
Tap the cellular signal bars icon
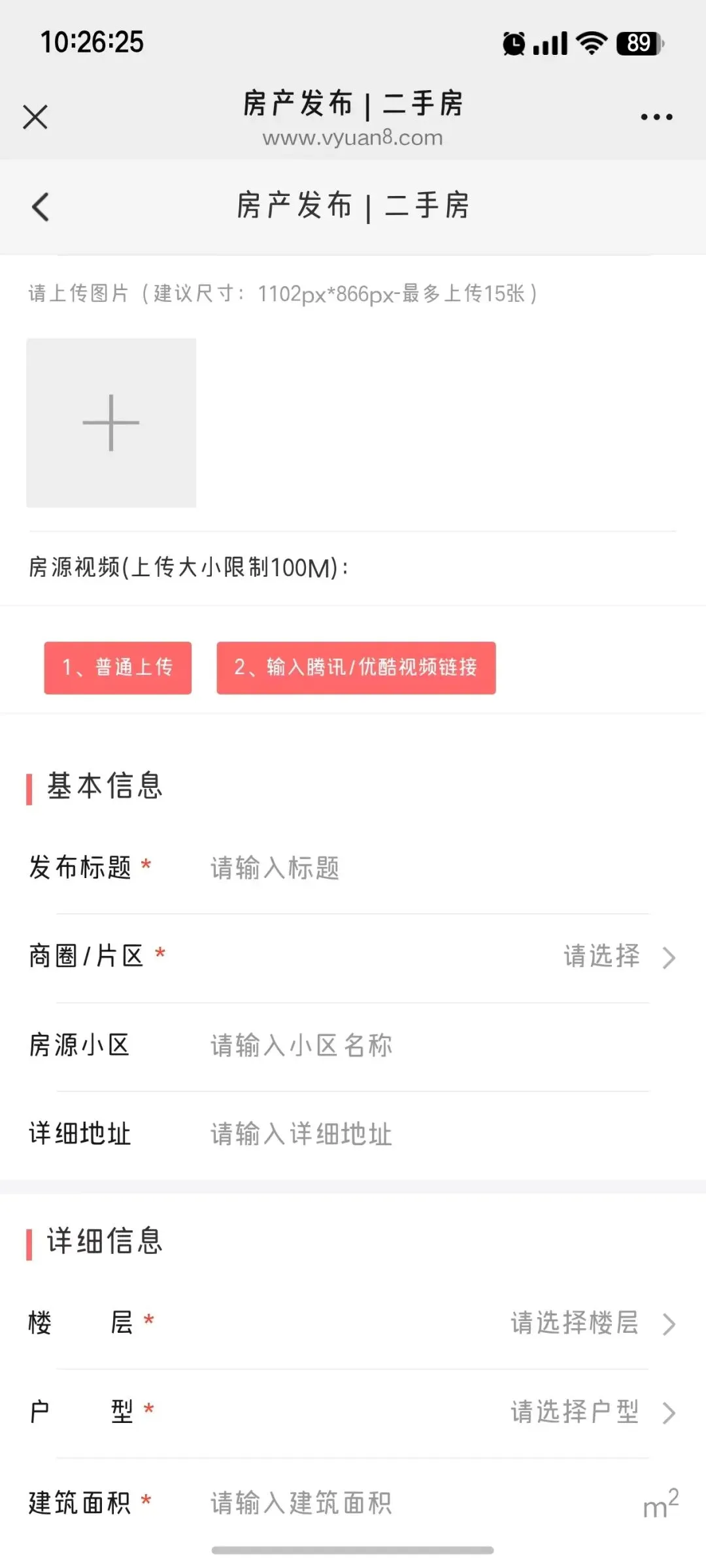tap(550, 44)
